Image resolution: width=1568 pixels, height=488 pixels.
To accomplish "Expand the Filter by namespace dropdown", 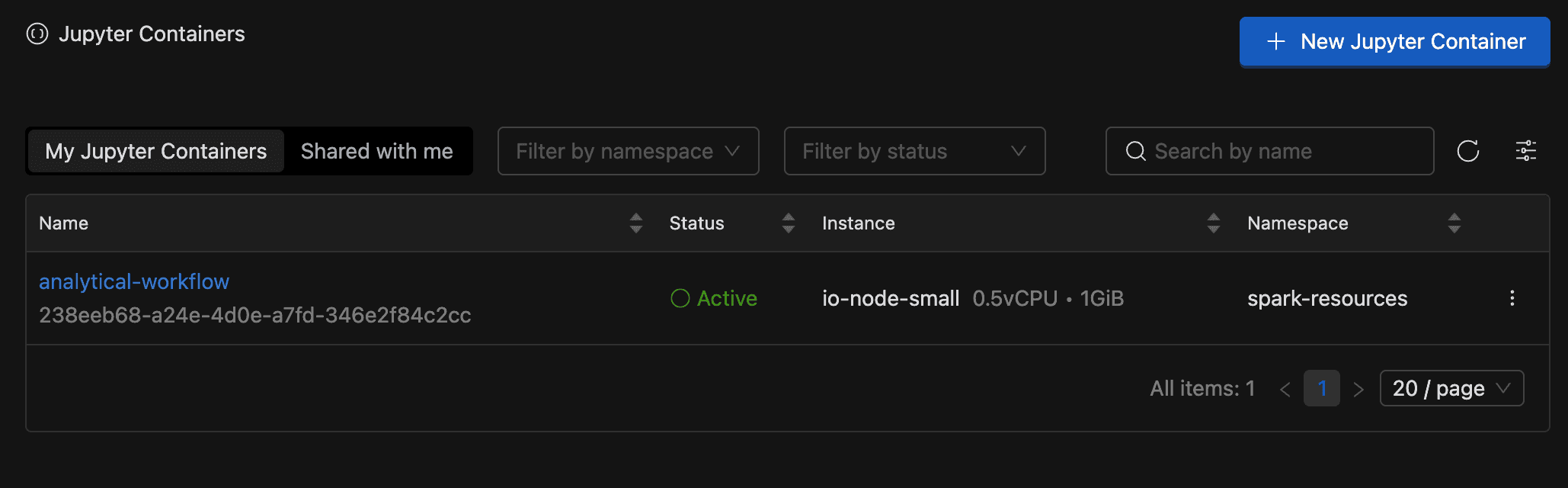I will [628, 151].
